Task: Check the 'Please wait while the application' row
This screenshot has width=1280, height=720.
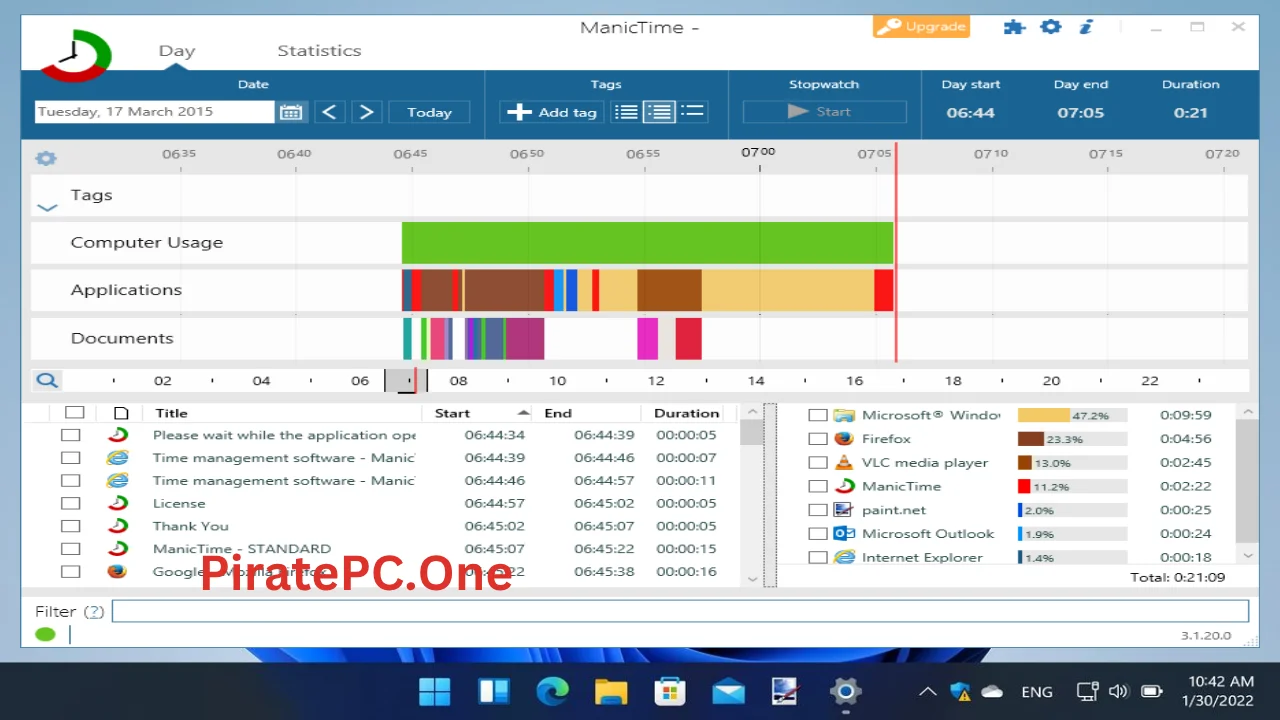Action: (70, 435)
